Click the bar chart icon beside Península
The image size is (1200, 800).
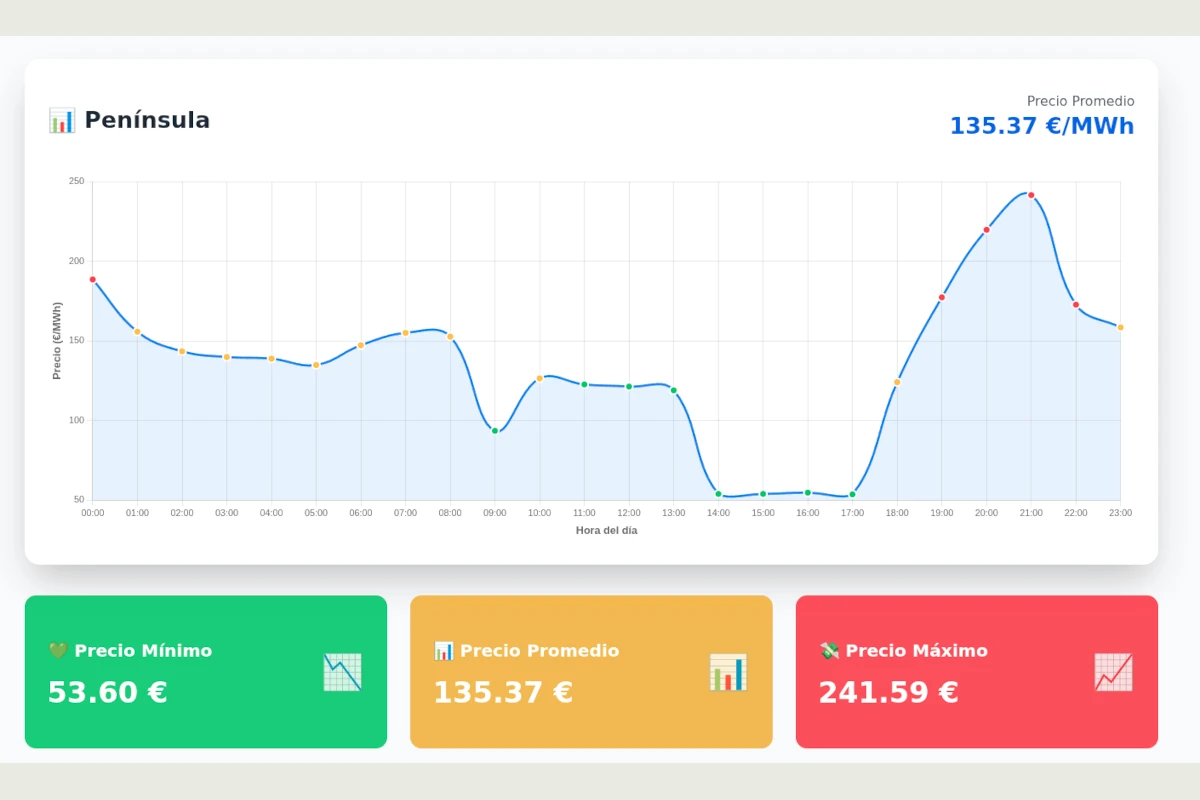[x=62, y=120]
